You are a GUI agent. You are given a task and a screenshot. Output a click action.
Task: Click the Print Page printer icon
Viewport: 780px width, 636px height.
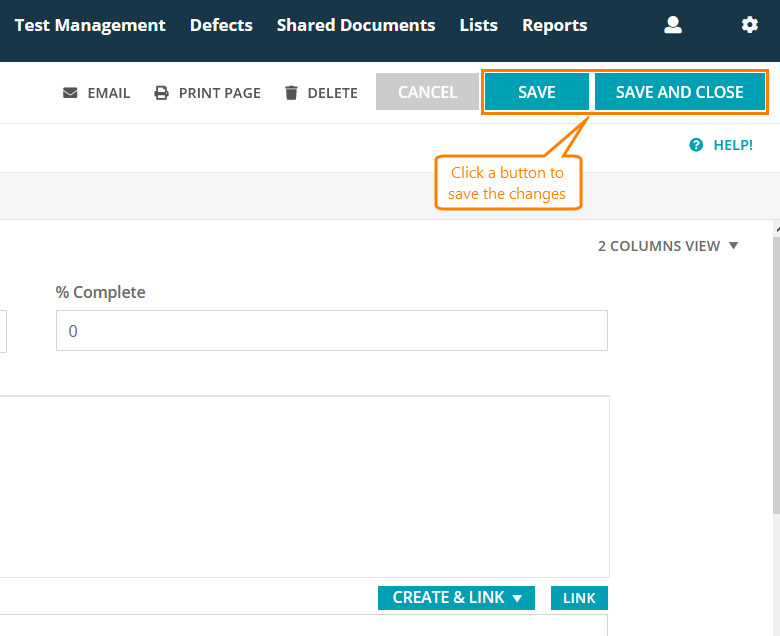tap(162, 93)
